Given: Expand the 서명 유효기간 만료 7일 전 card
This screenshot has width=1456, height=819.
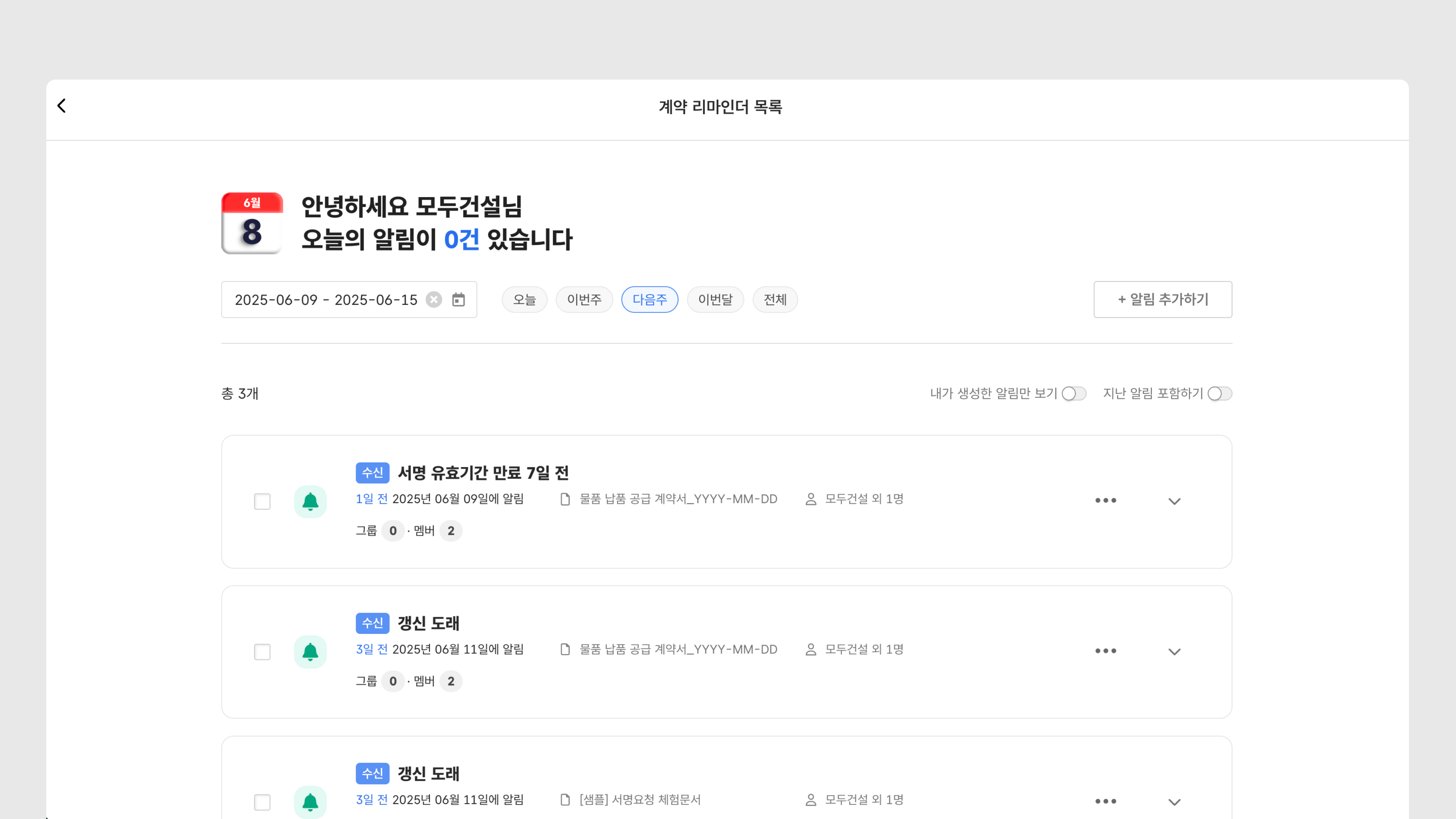Looking at the screenshot, I should (x=1174, y=501).
